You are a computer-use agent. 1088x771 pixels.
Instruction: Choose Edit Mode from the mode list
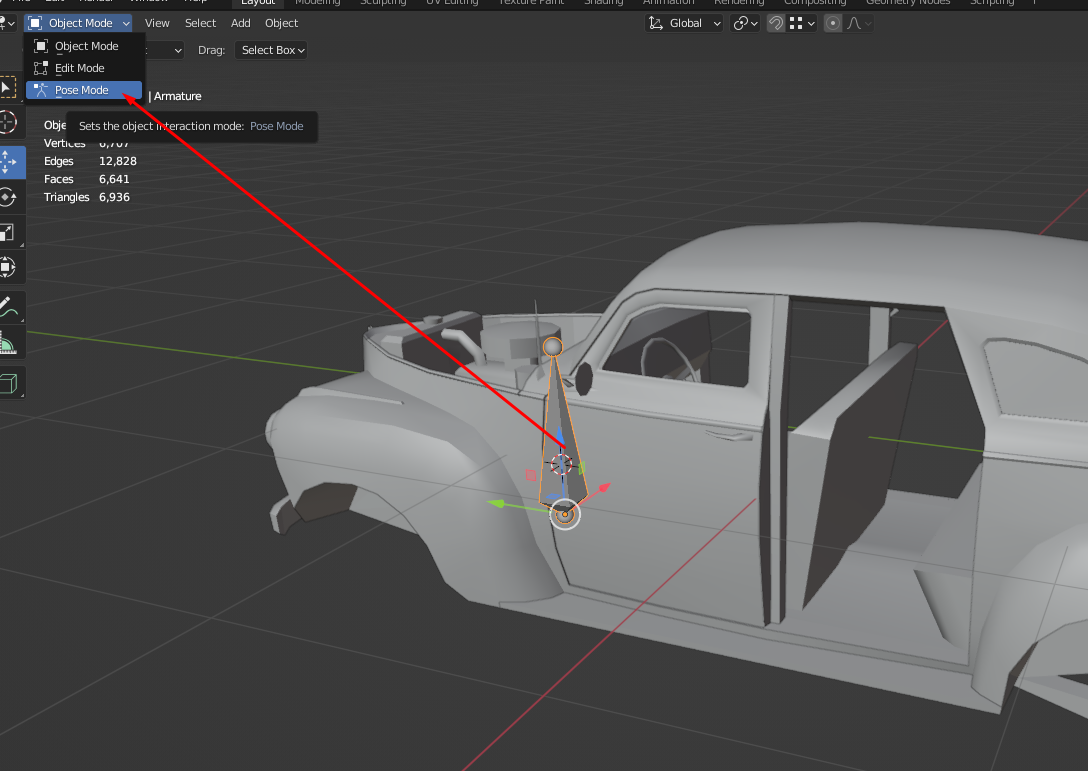click(x=79, y=68)
